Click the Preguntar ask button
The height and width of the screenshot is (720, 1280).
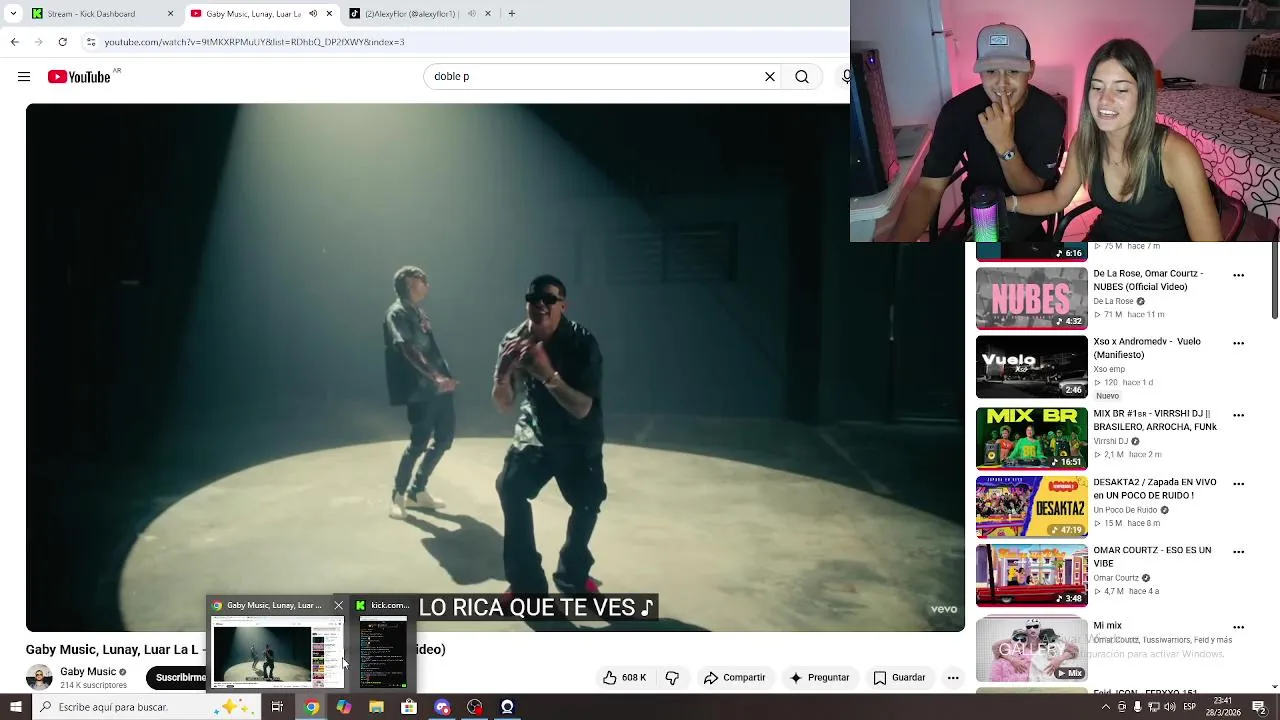click(819, 677)
